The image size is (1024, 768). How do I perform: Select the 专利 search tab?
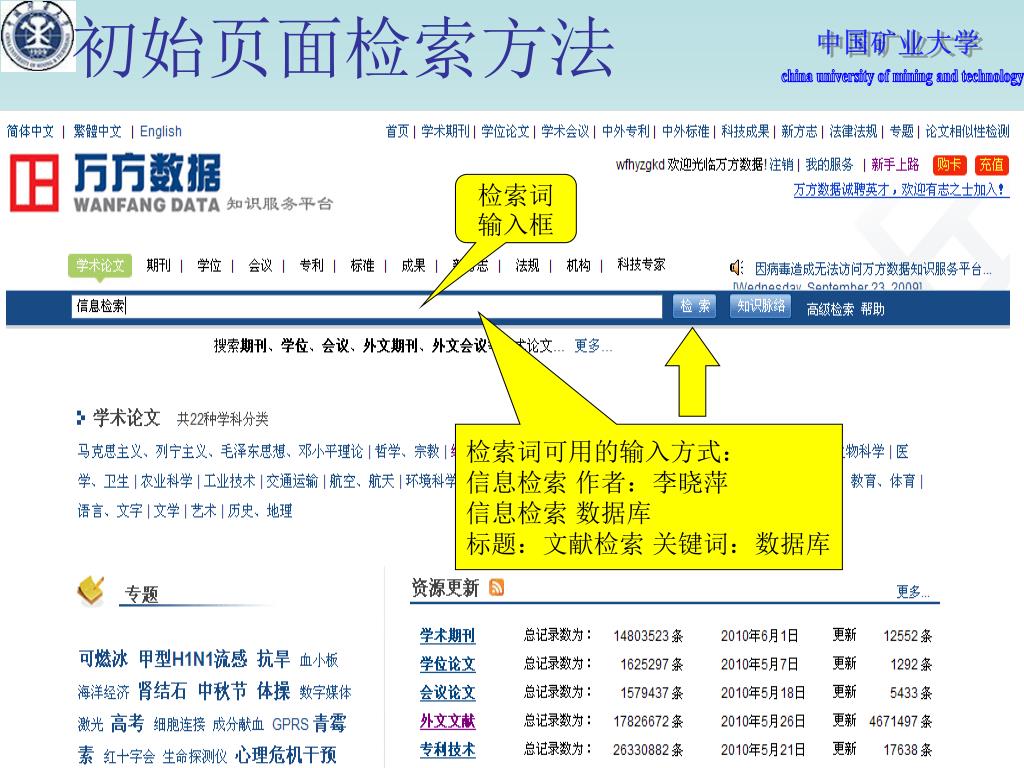[311, 266]
